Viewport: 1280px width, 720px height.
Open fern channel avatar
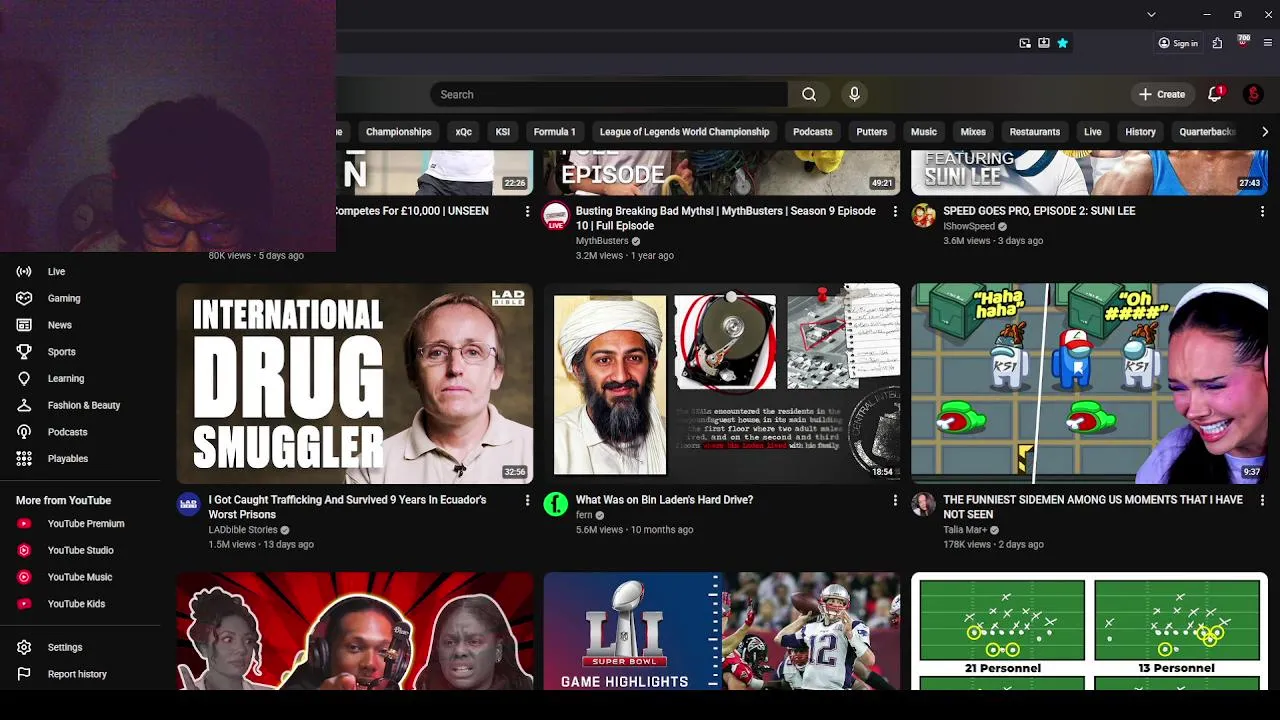coord(555,504)
